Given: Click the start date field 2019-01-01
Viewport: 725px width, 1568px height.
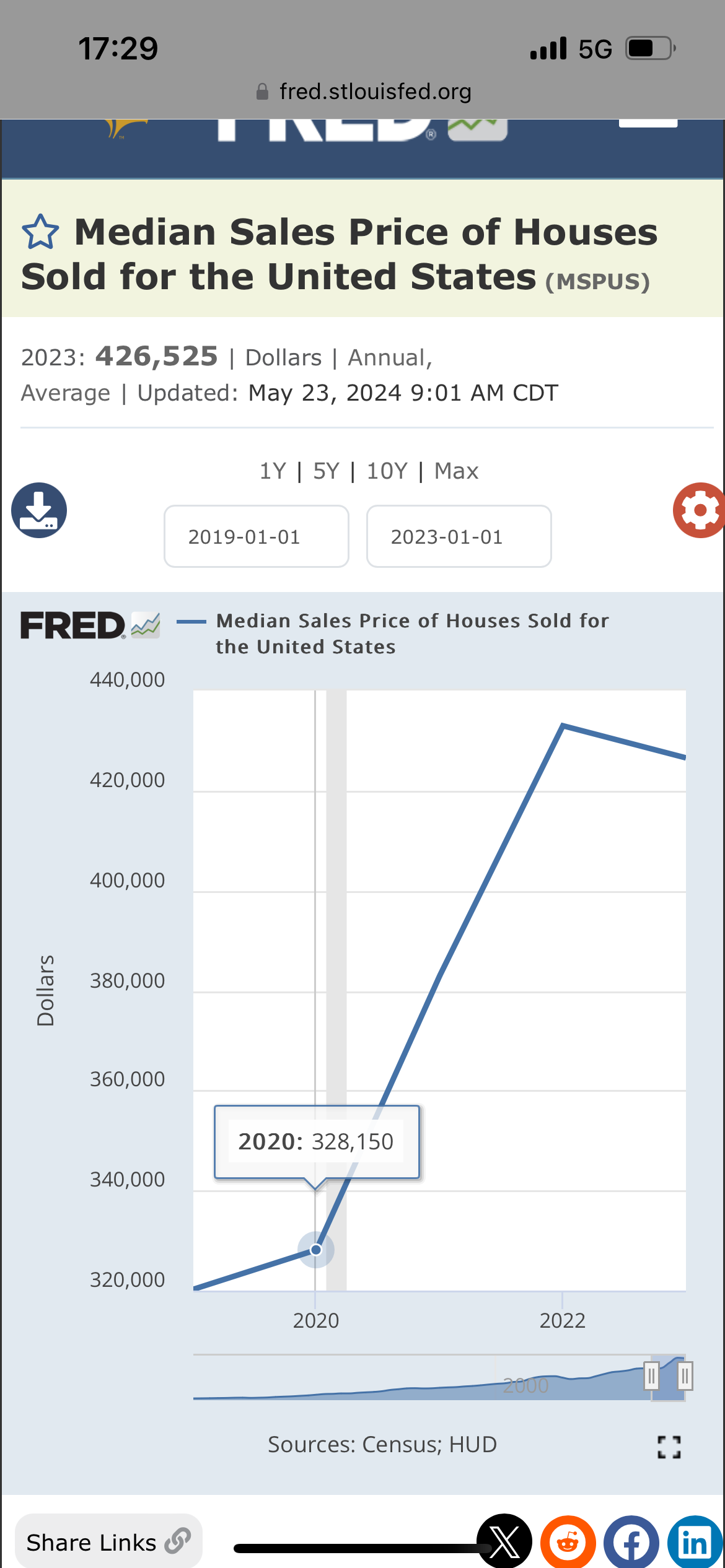Looking at the screenshot, I should click(257, 536).
